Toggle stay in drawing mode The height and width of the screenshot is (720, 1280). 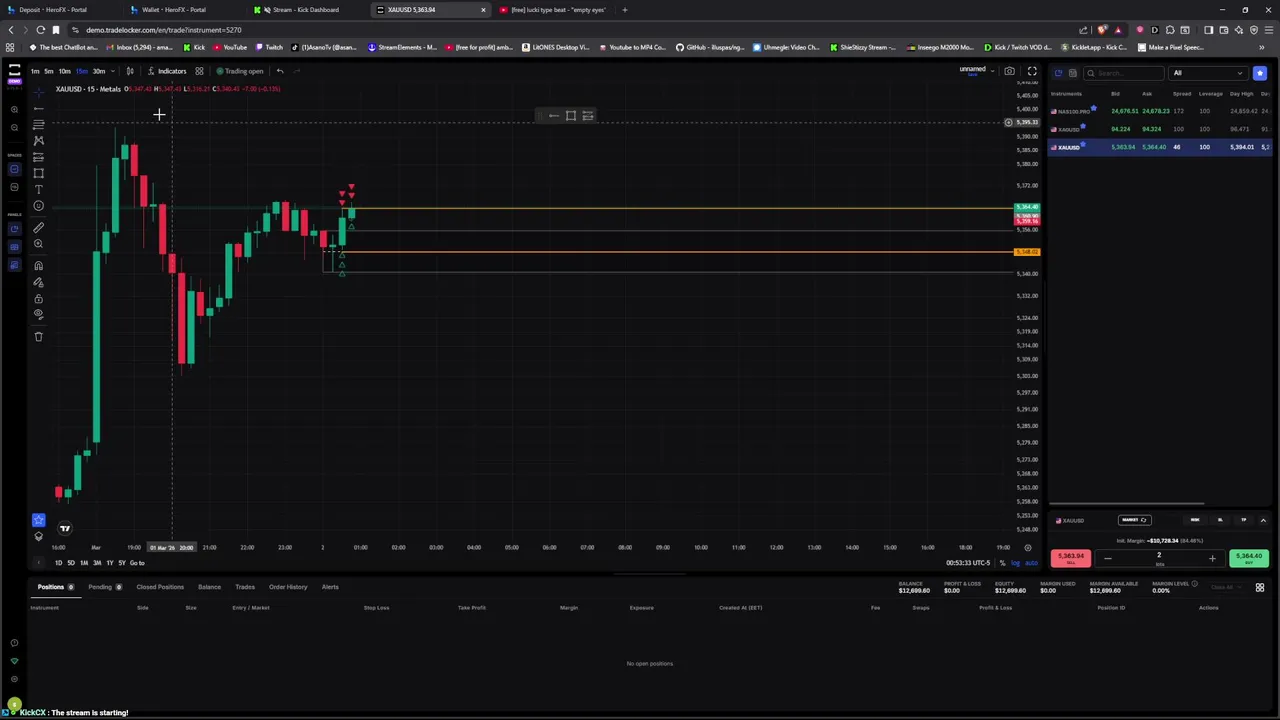[x=39, y=282]
